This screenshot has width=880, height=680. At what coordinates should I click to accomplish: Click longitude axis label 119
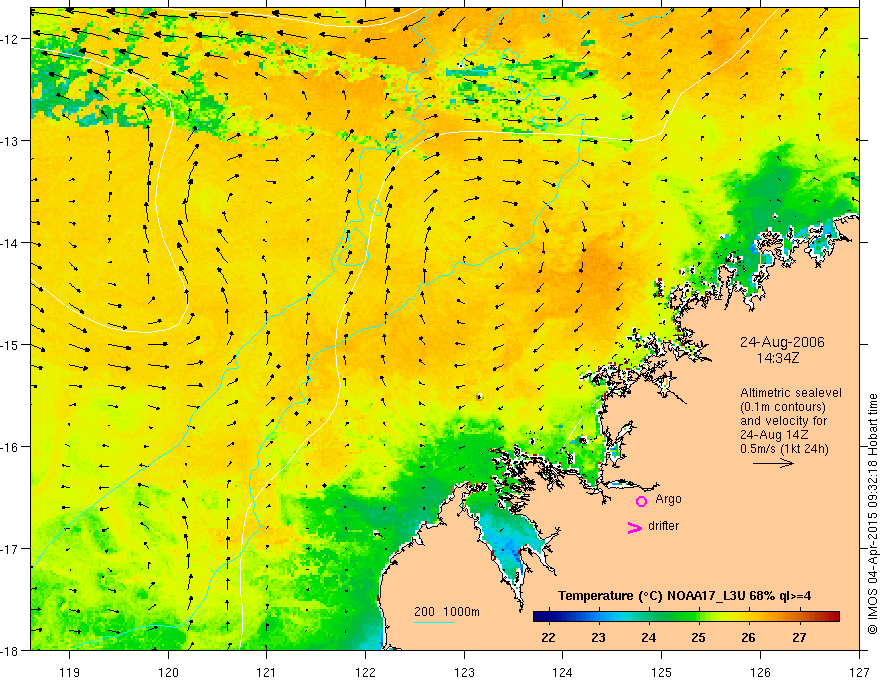(70, 672)
